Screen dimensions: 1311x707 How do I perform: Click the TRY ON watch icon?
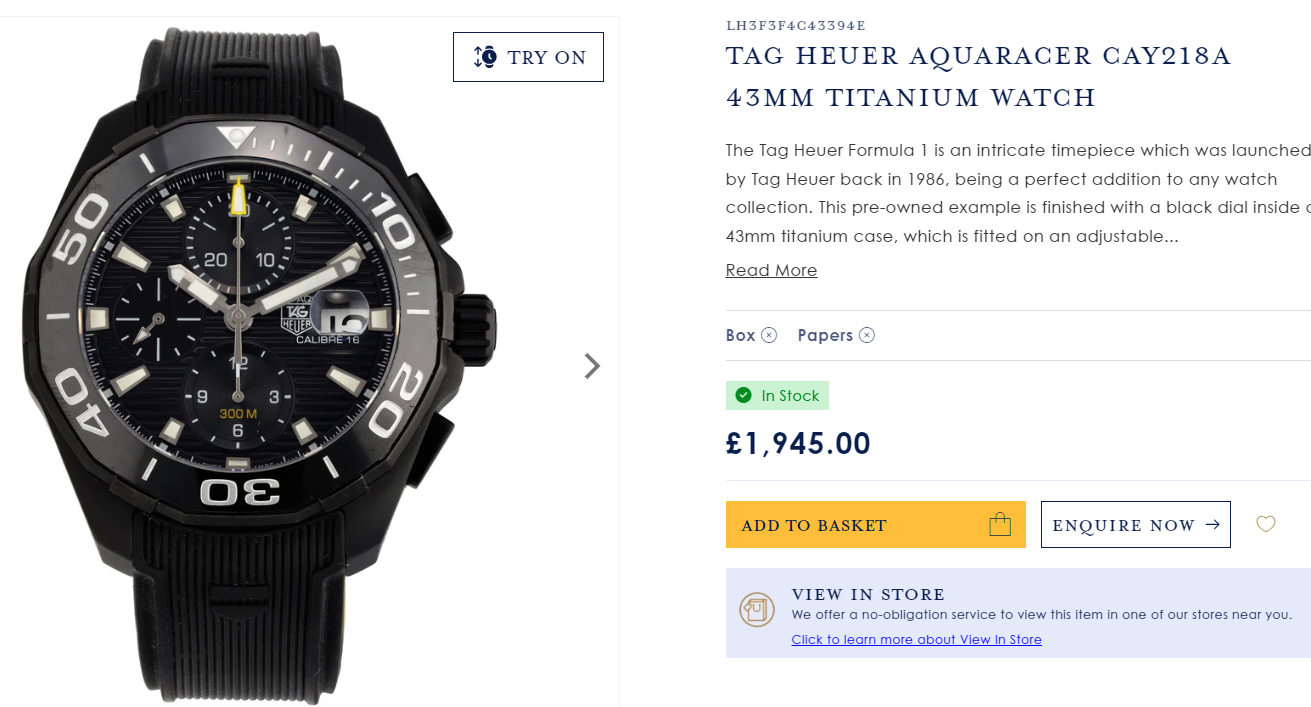(x=485, y=57)
